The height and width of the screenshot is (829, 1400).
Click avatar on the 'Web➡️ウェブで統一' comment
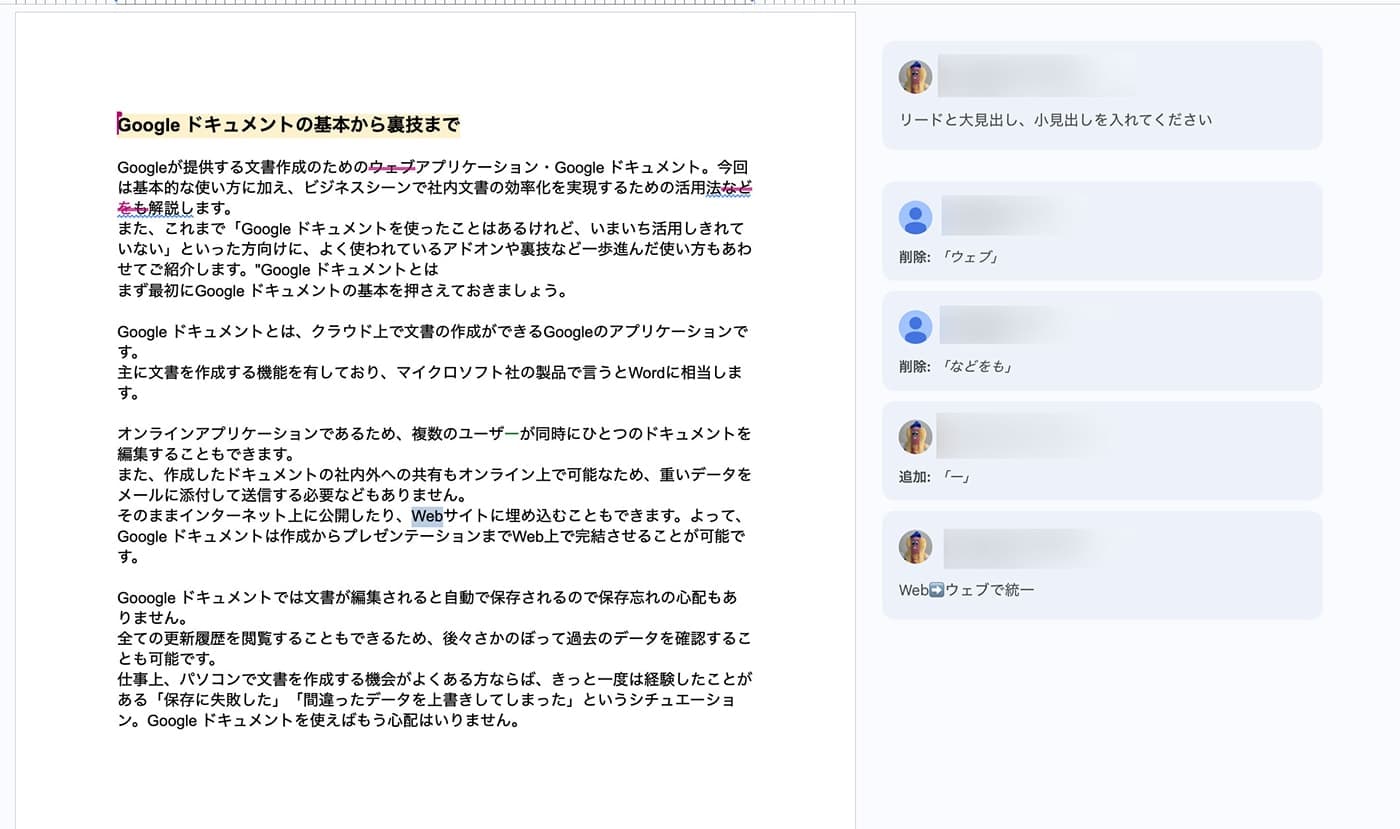[915, 547]
